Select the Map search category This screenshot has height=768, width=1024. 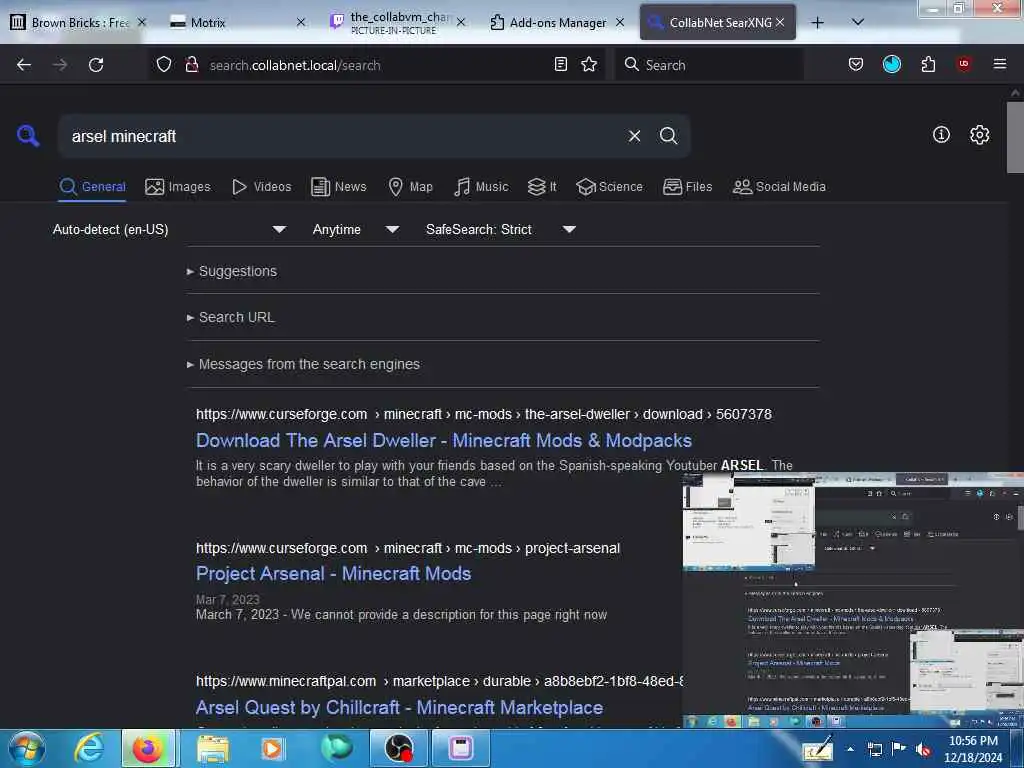pyautogui.click(x=410, y=187)
